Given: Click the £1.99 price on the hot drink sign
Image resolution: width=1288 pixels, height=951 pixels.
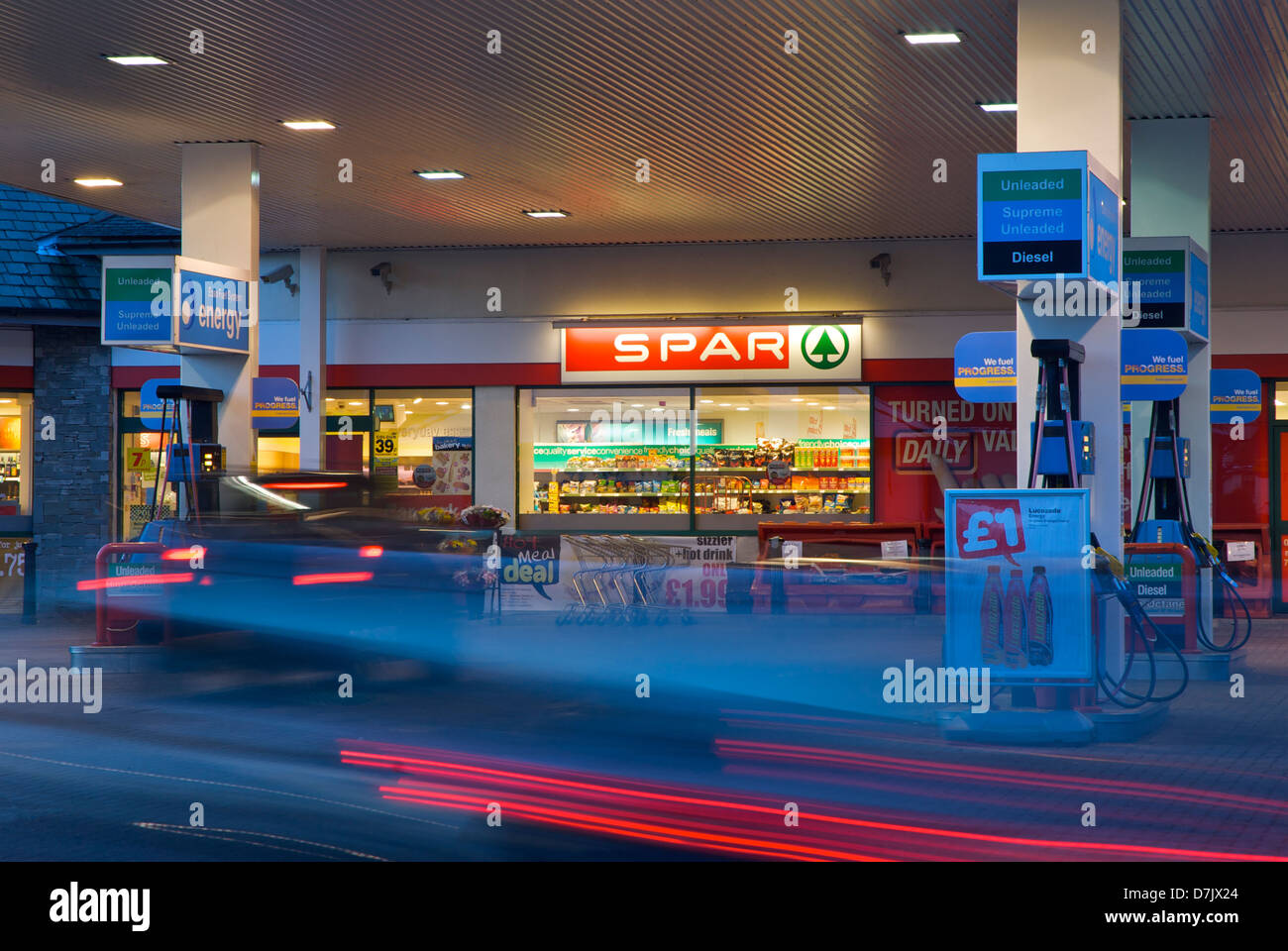Looking at the screenshot, I should [696, 592].
